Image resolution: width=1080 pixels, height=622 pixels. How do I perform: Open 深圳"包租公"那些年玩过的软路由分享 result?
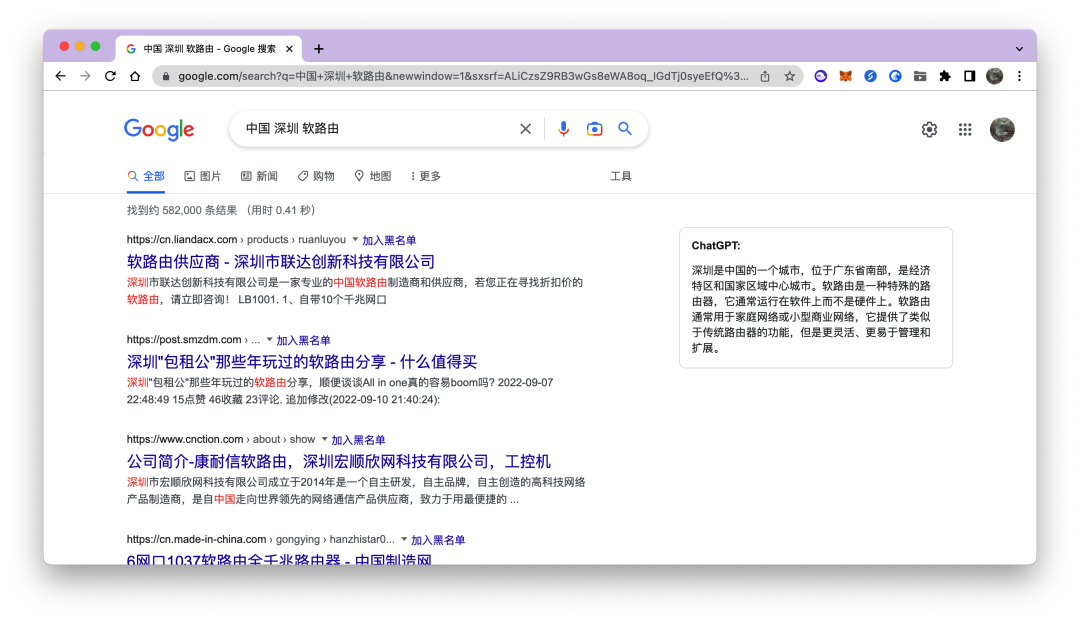pyautogui.click(x=302, y=362)
